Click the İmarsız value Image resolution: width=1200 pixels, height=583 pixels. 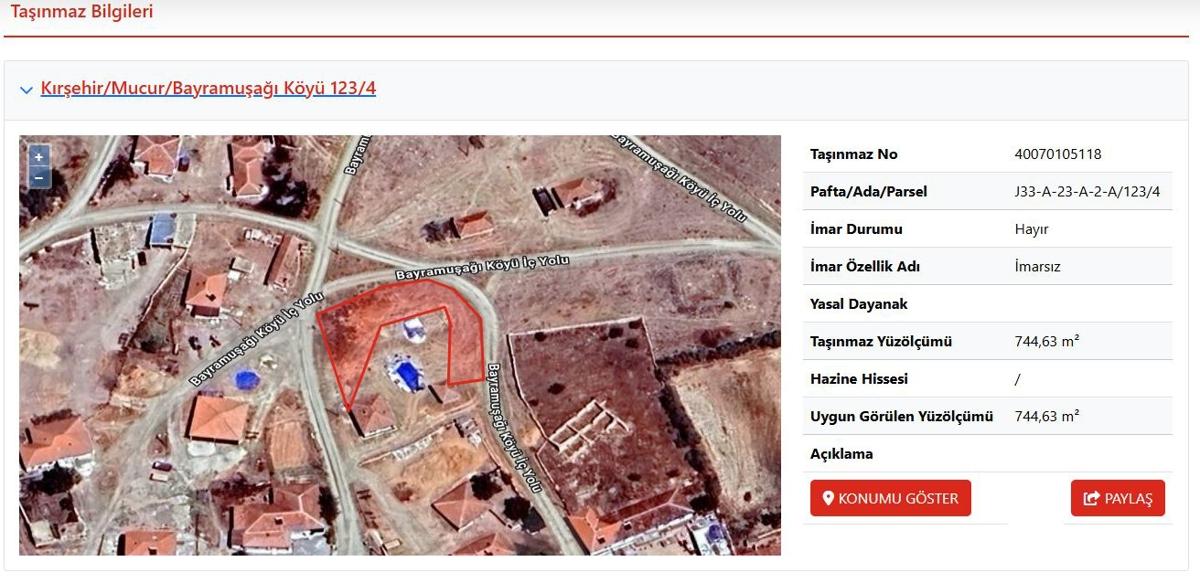[x=1039, y=266]
